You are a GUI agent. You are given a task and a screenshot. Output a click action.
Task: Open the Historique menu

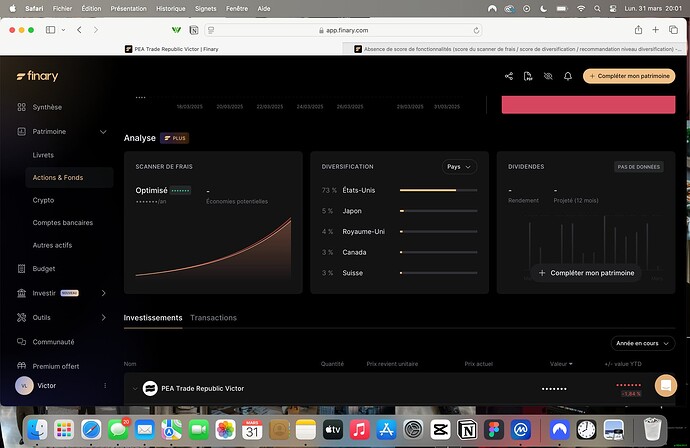click(x=171, y=8)
